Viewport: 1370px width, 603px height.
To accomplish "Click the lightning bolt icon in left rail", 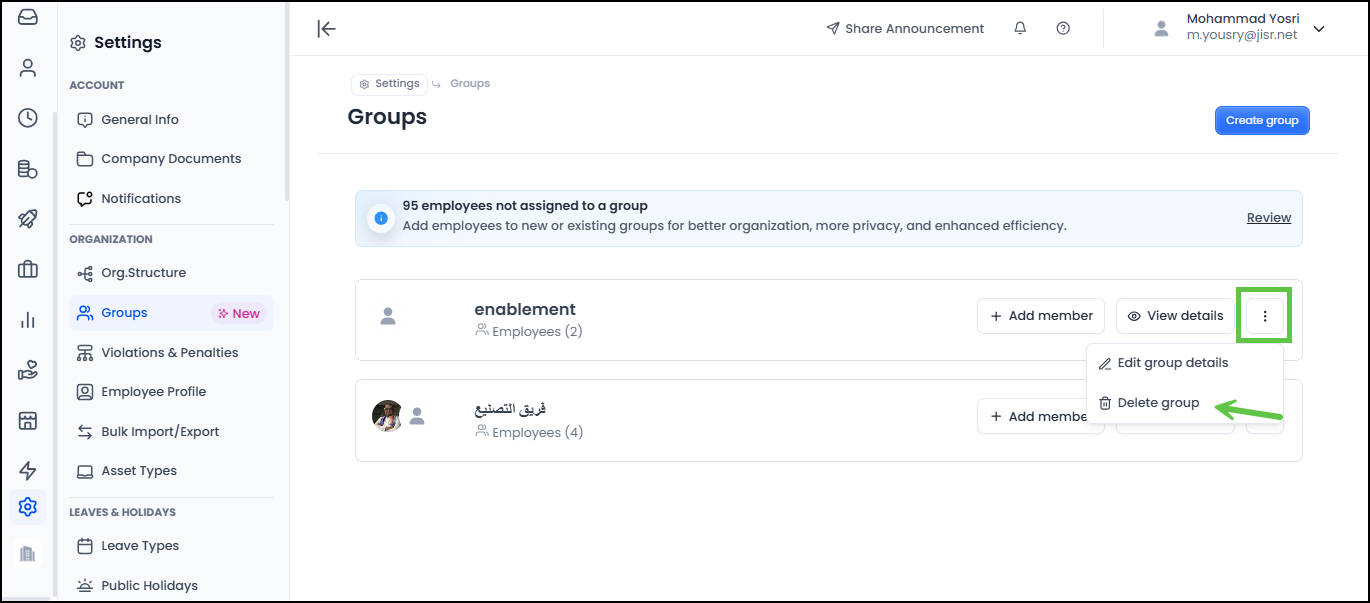I will click(x=28, y=471).
